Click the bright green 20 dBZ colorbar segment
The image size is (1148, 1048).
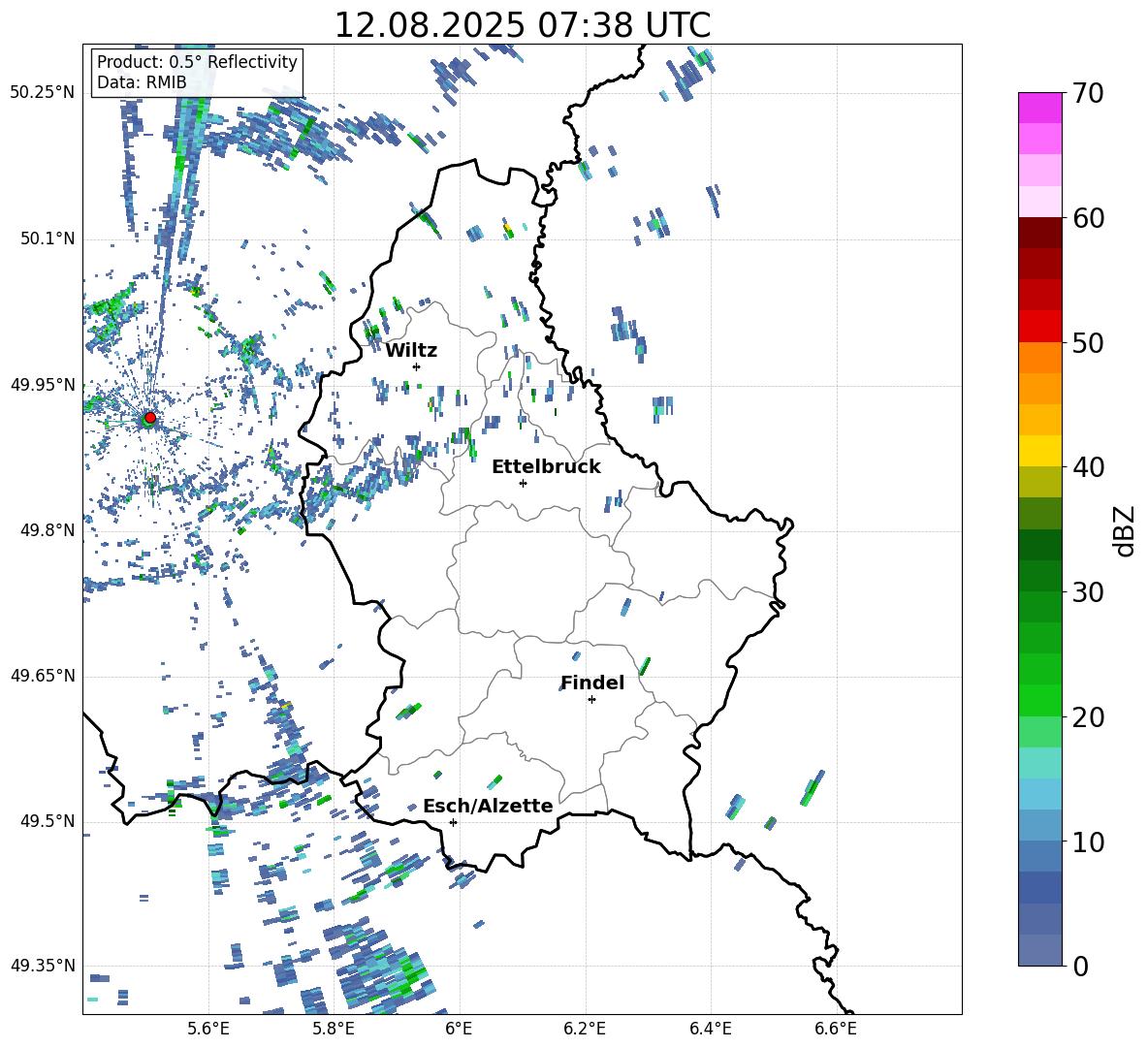coord(1040,700)
